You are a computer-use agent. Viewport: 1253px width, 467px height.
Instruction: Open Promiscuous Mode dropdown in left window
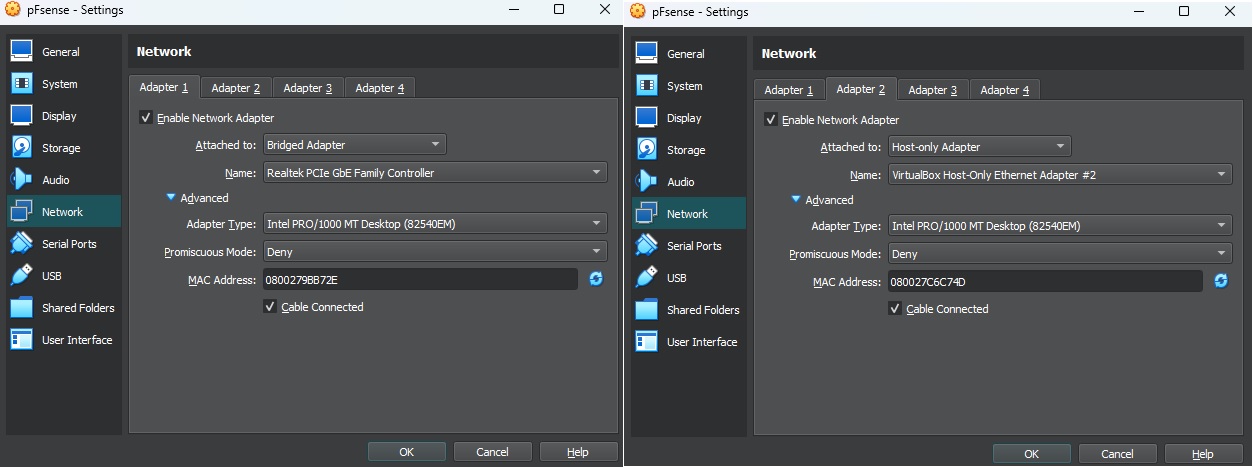click(x=435, y=252)
